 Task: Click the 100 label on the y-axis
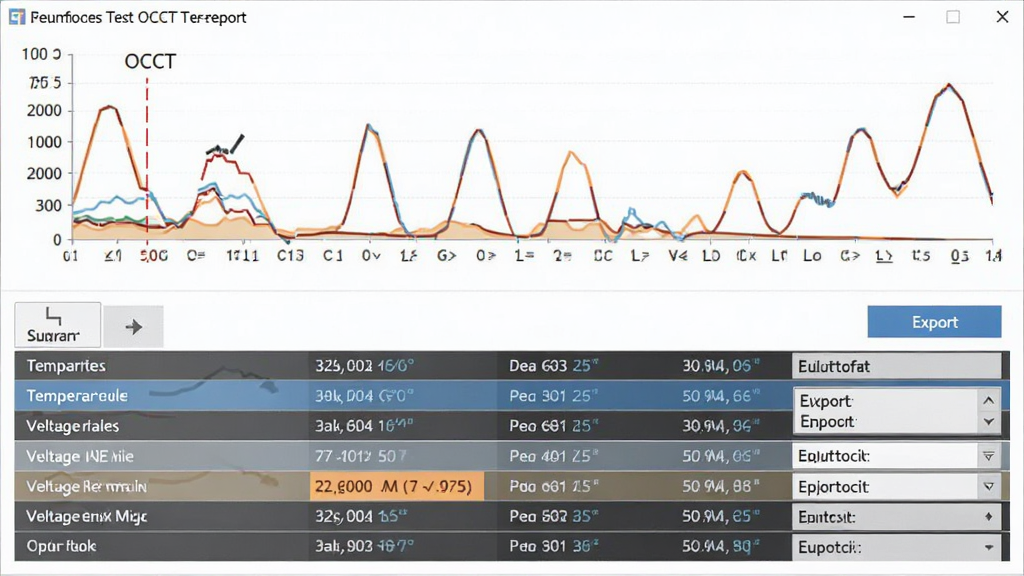tap(40, 54)
